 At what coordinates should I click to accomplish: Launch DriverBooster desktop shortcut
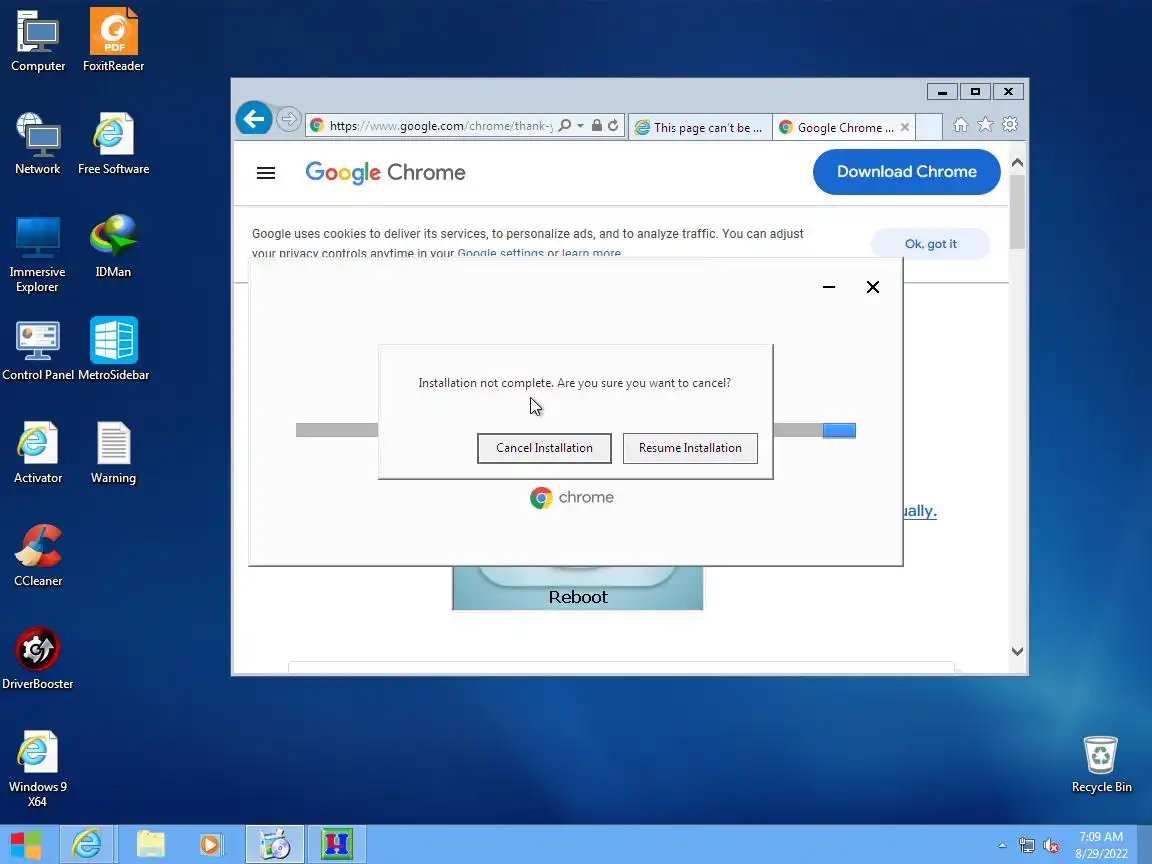(x=37, y=658)
